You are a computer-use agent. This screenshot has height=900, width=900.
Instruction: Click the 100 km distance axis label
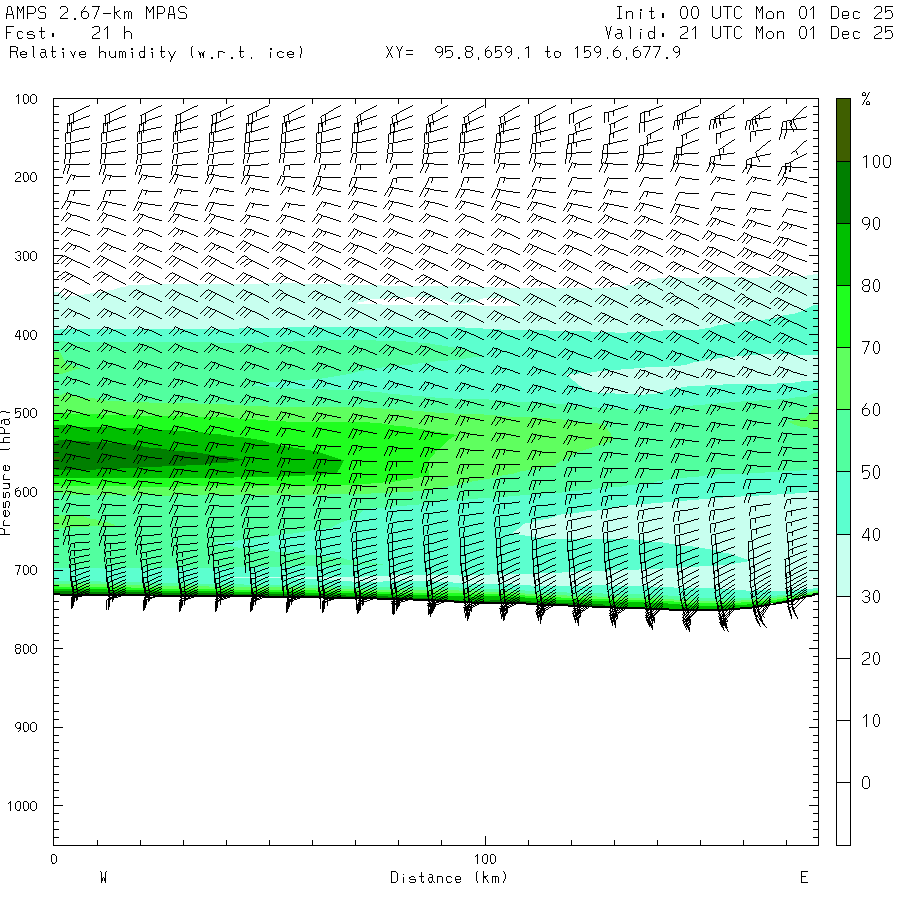pos(485,859)
